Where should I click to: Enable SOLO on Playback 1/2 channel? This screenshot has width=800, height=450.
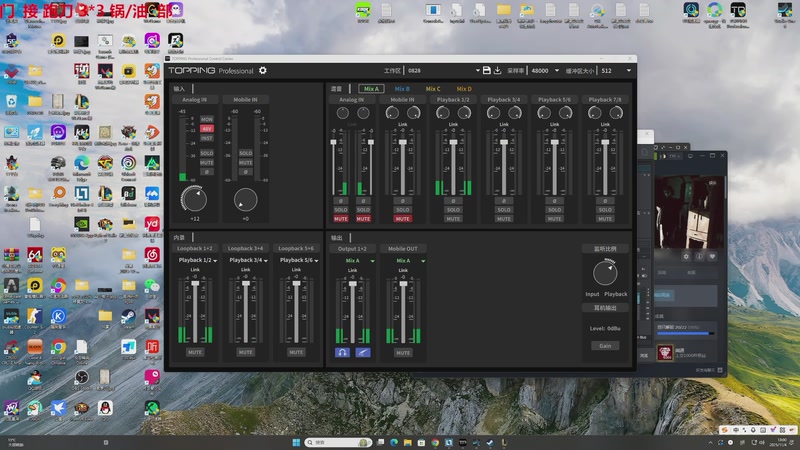[453, 210]
